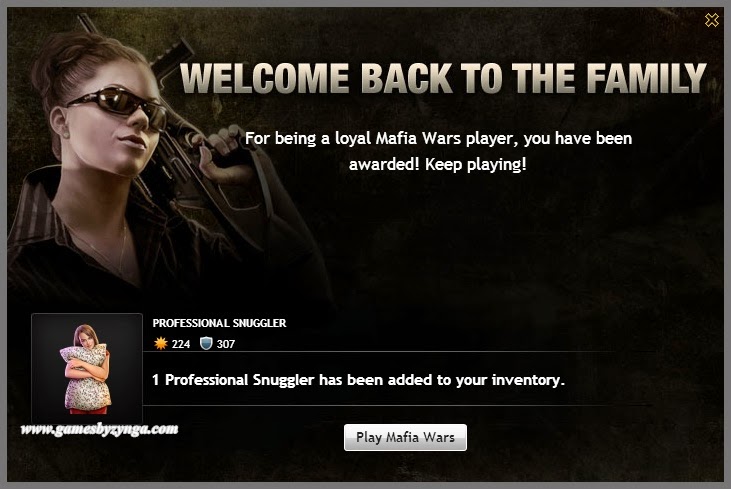Viewport: 731px width, 489px height.
Task: Select the Professional Snuggler item thumbnail
Action: point(87,368)
